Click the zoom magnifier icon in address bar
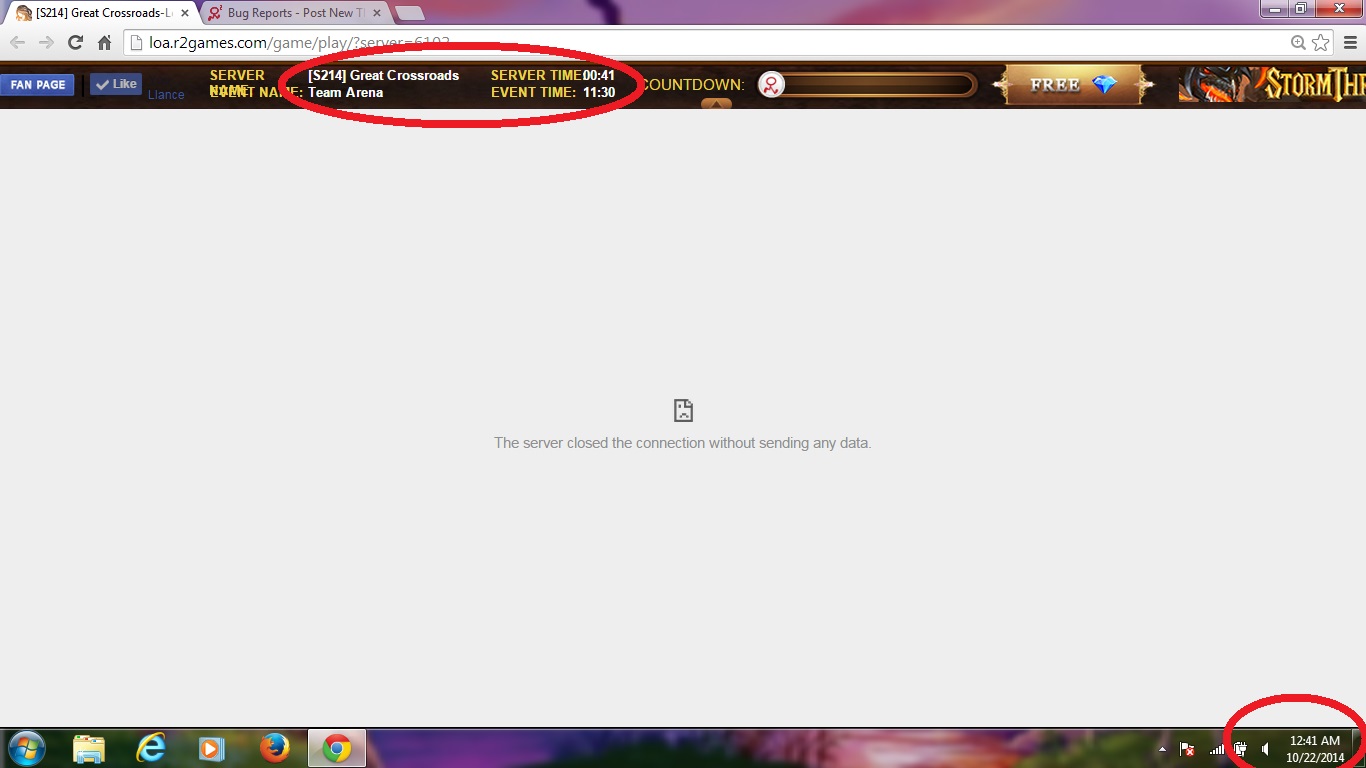Screen dimensions: 1366x768 click(x=1298, y=42)
